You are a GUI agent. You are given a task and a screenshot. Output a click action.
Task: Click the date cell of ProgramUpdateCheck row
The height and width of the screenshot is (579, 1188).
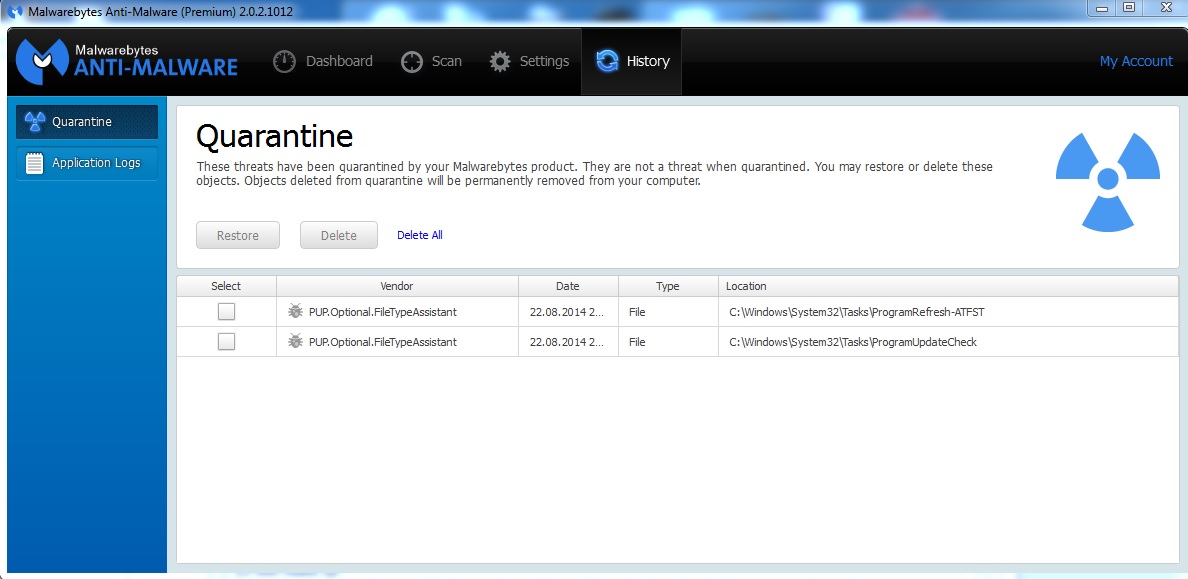pyautogui.click(x=568, y=342)
